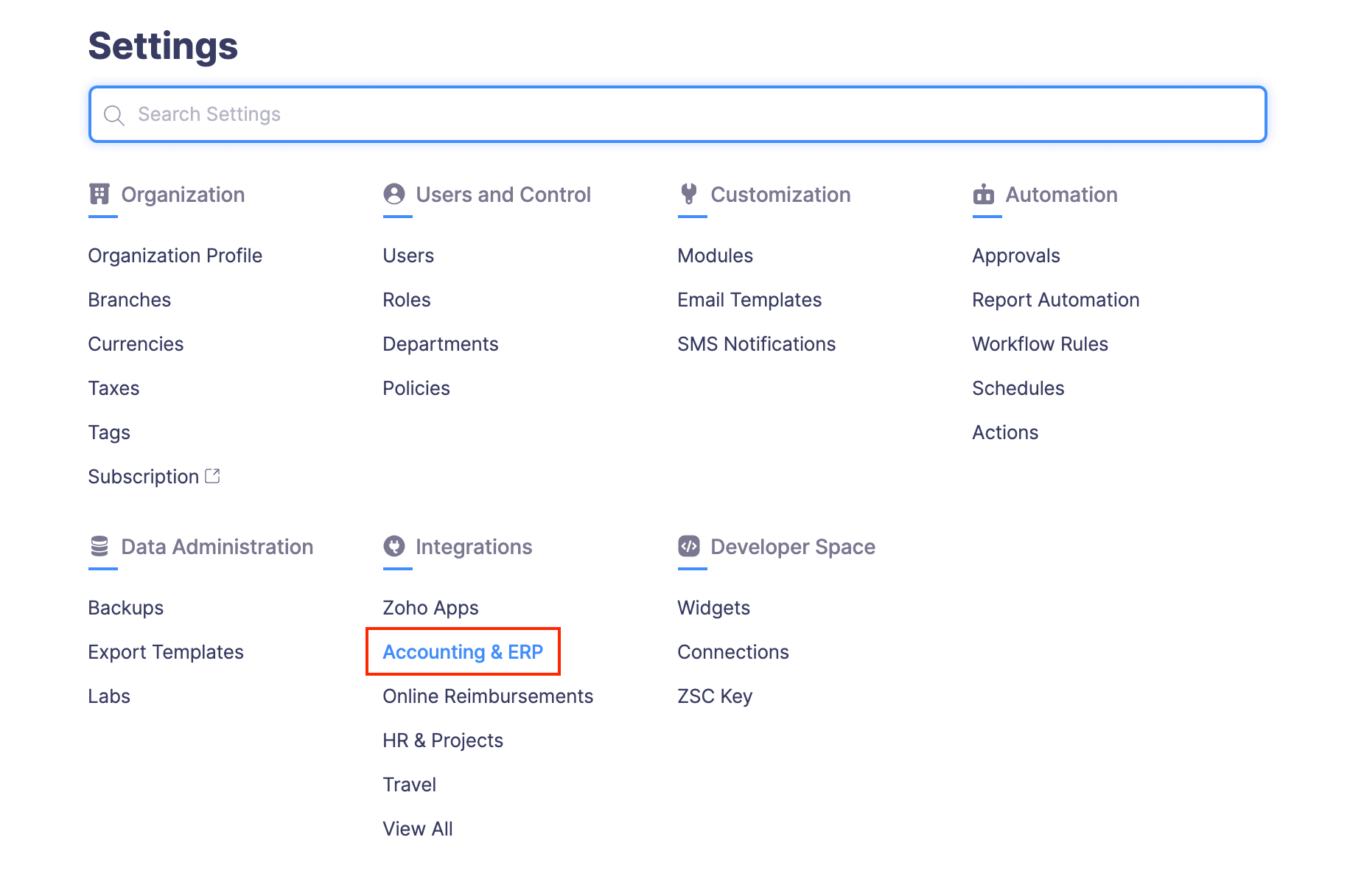Open the Accounting & ERP integration

(x=463, y=651)
